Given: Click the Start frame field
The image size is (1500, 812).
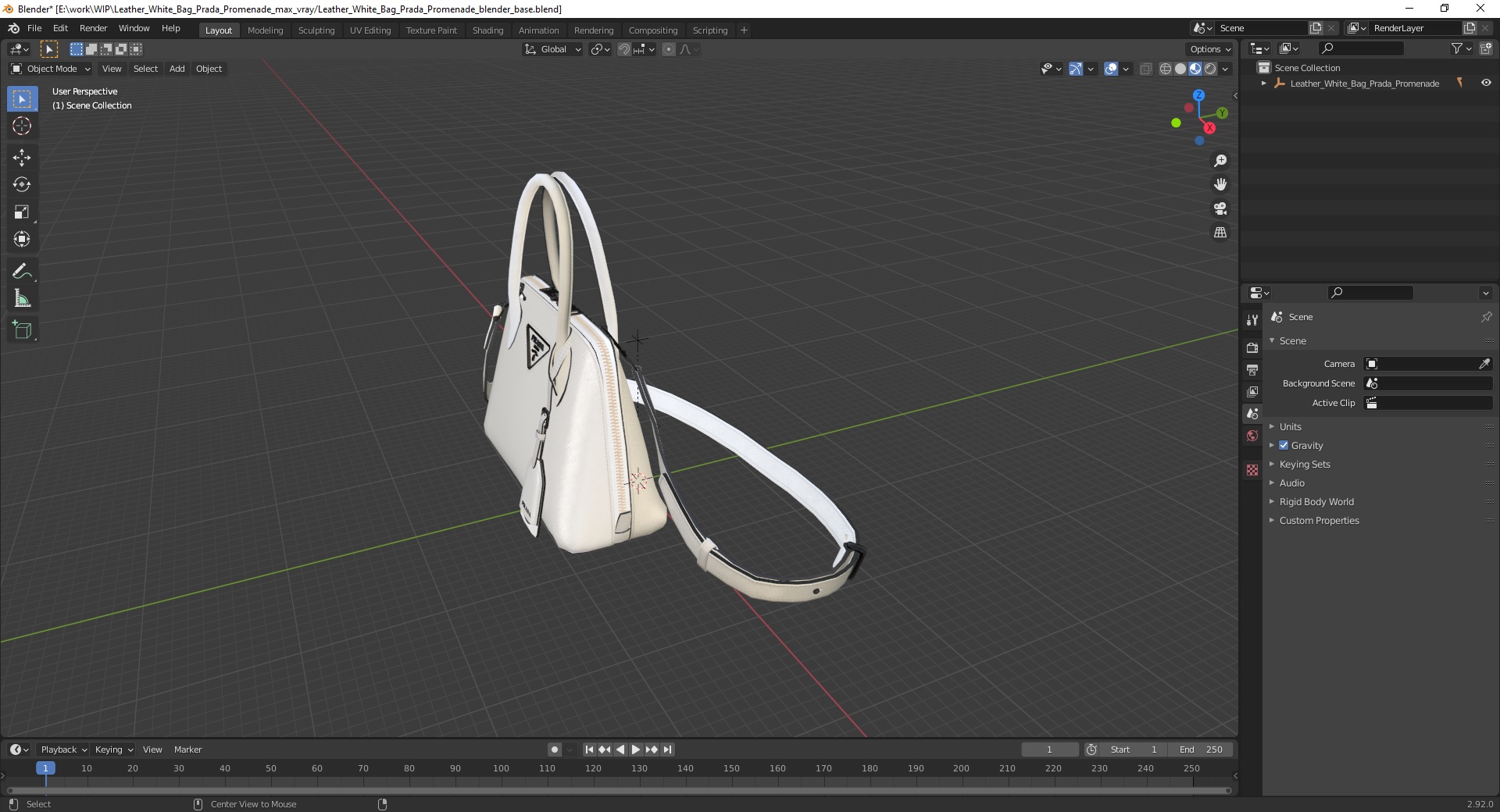Looking at the screenshot, I should pos(1134,750).
